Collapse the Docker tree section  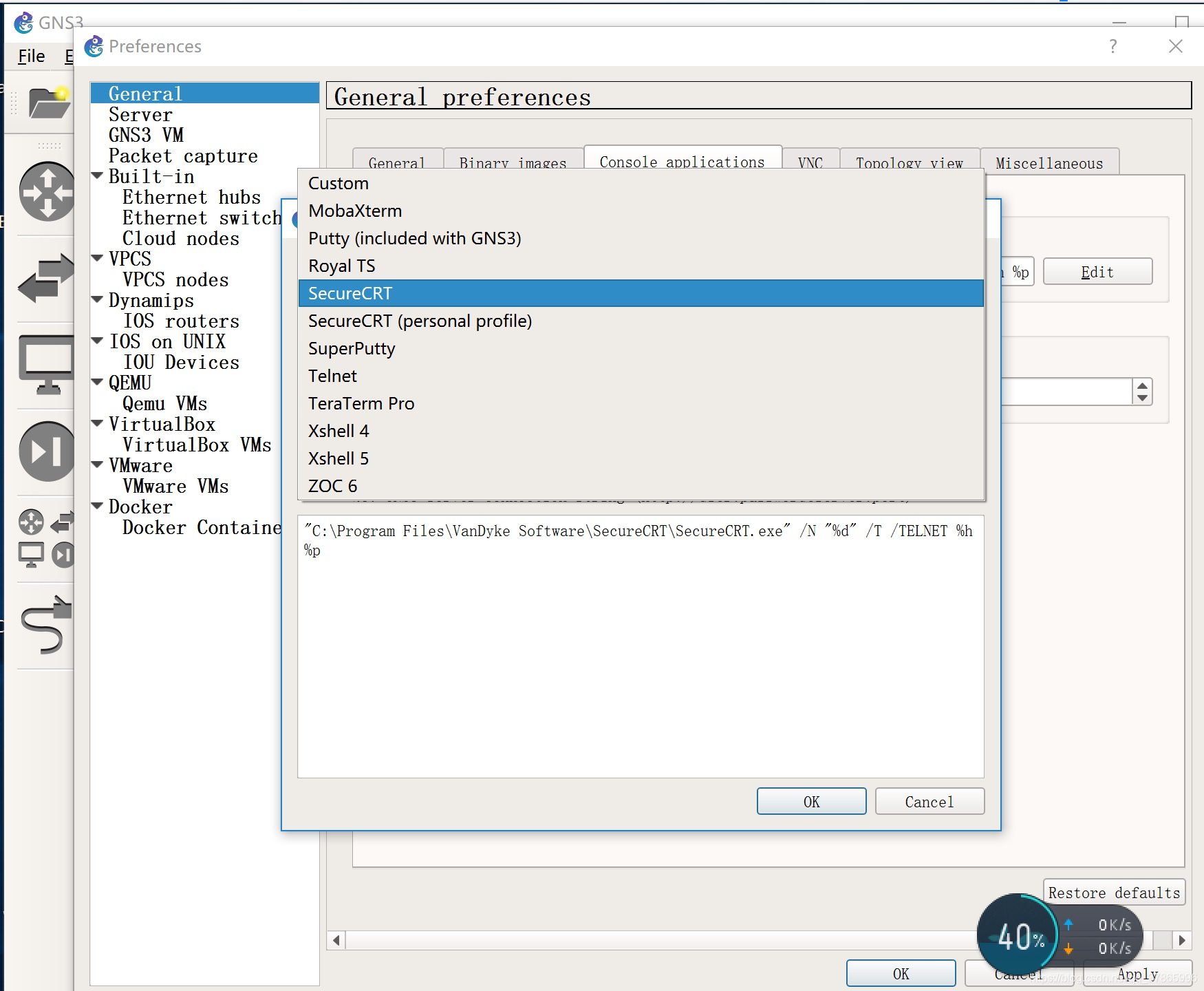pyautogui.click(x=98, y=507)
